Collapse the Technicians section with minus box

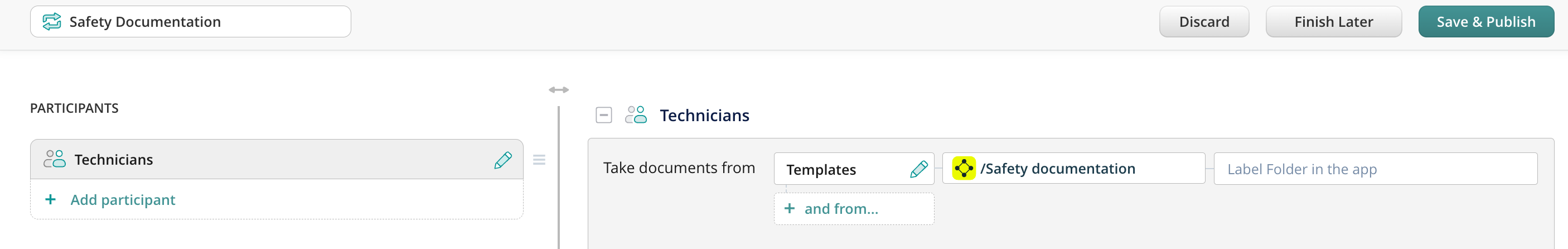click(x=603, y=115)
